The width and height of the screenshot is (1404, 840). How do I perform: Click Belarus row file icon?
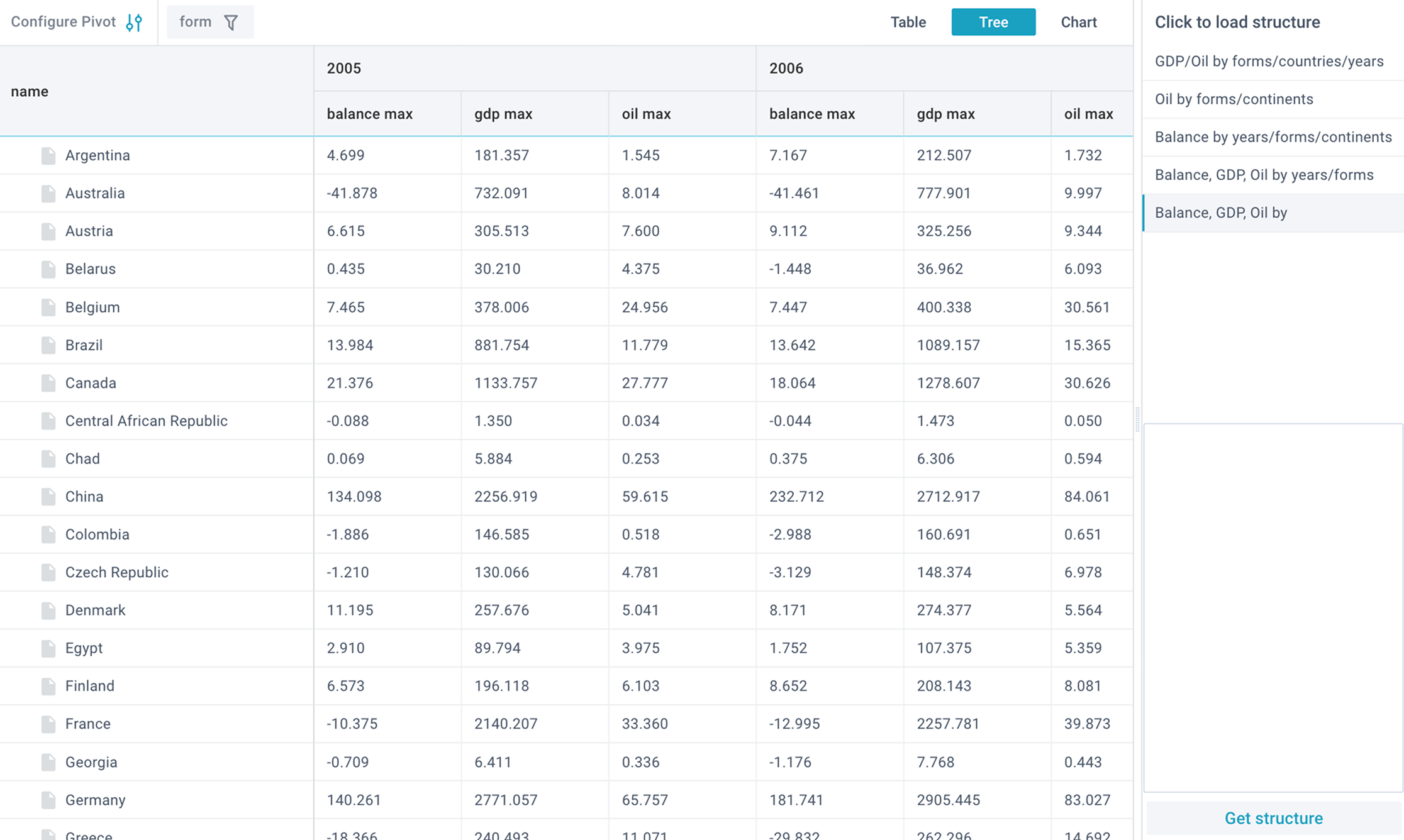(x=48, y=269)
